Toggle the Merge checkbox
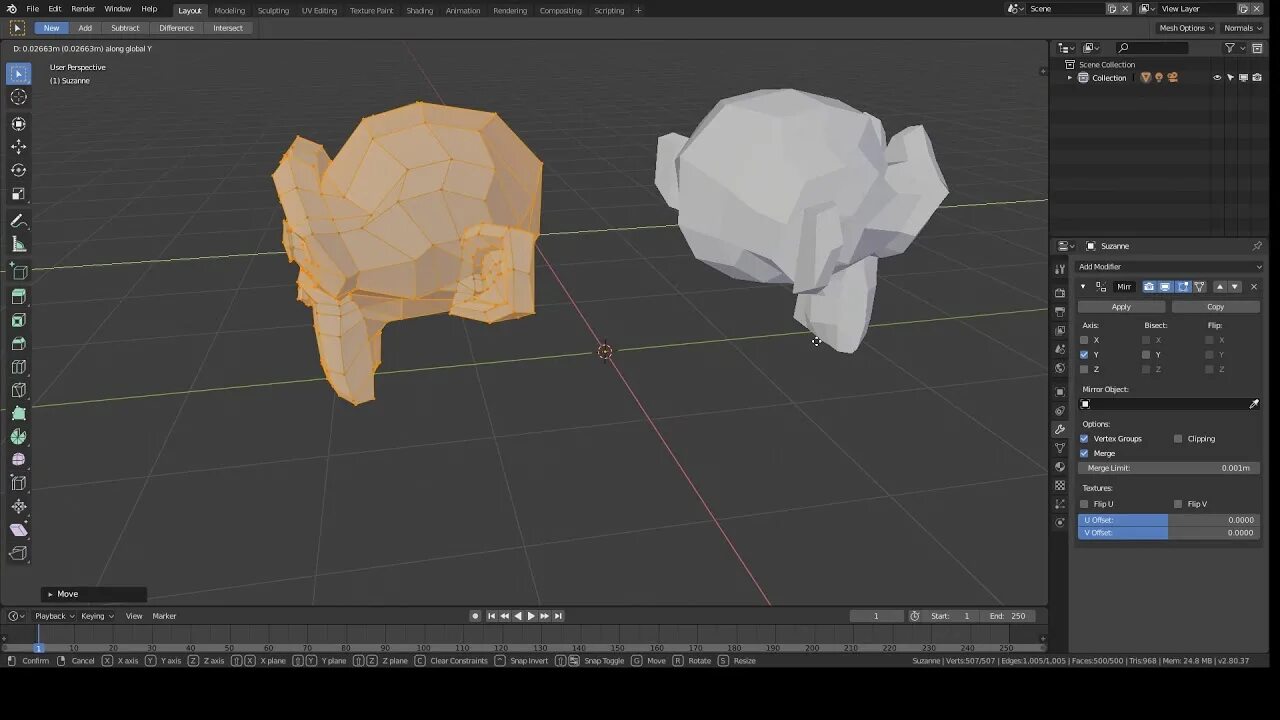 [1084, 453]
